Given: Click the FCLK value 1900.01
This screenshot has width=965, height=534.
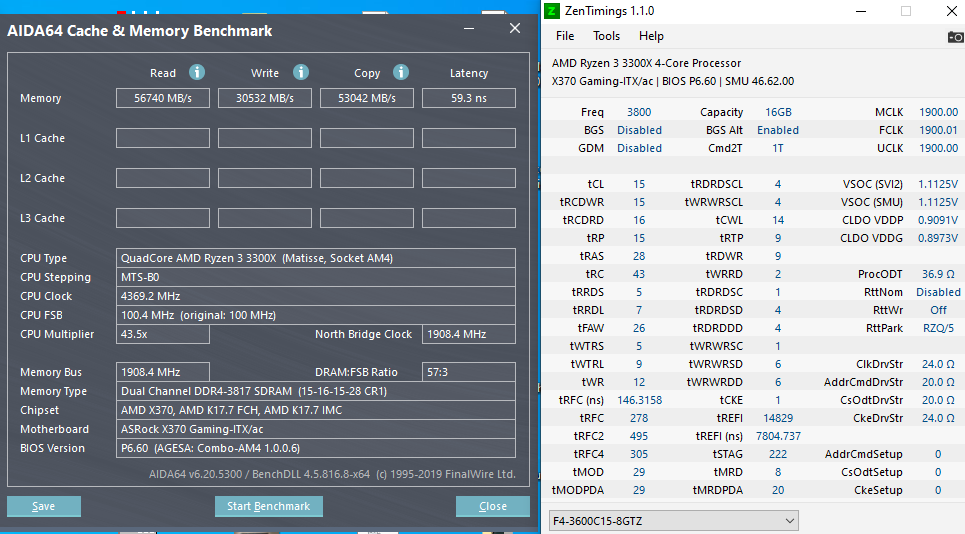Looking at the screenshot, I should pos(938,130).
